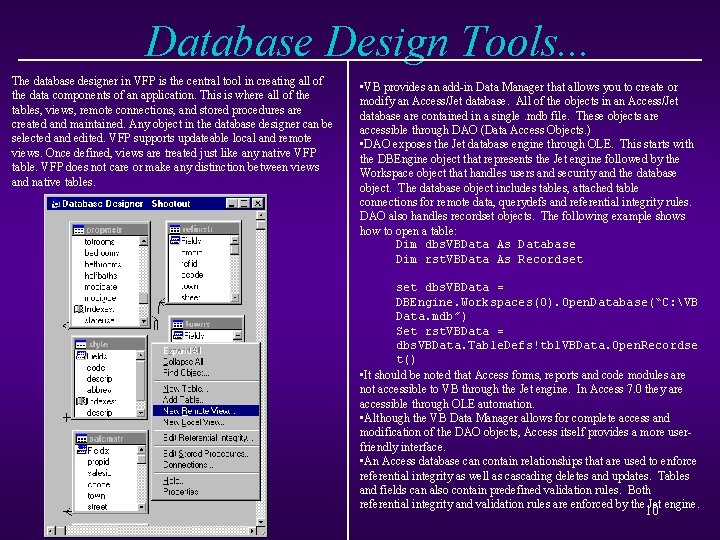Click style list scroll up arrow
Image resolution: width=720 pixels, height=540 pixels.
141,355
